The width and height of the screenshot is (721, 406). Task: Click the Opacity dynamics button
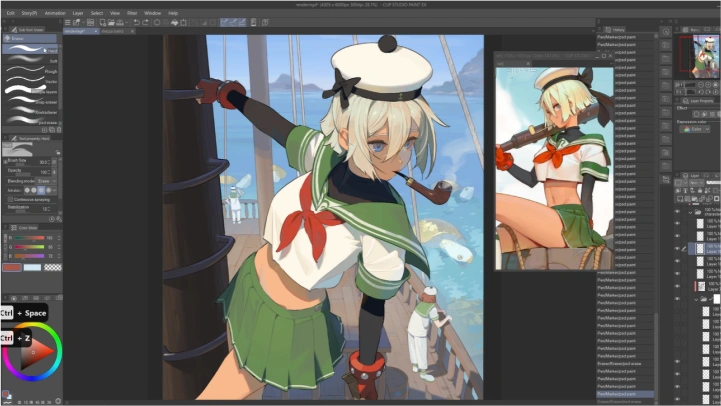(54, 172)
